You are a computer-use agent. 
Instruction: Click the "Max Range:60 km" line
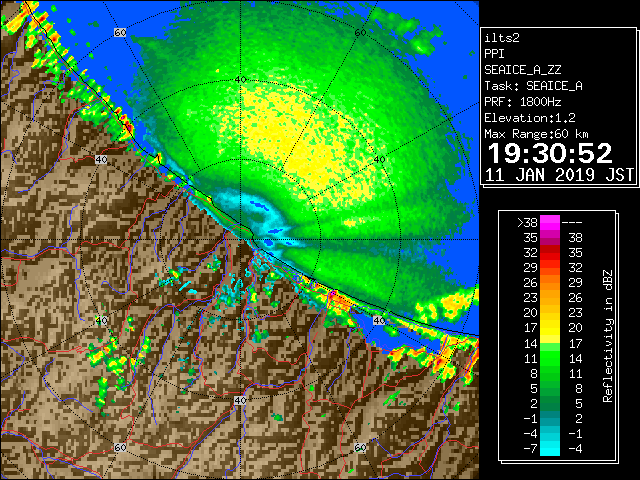[536, 134]
